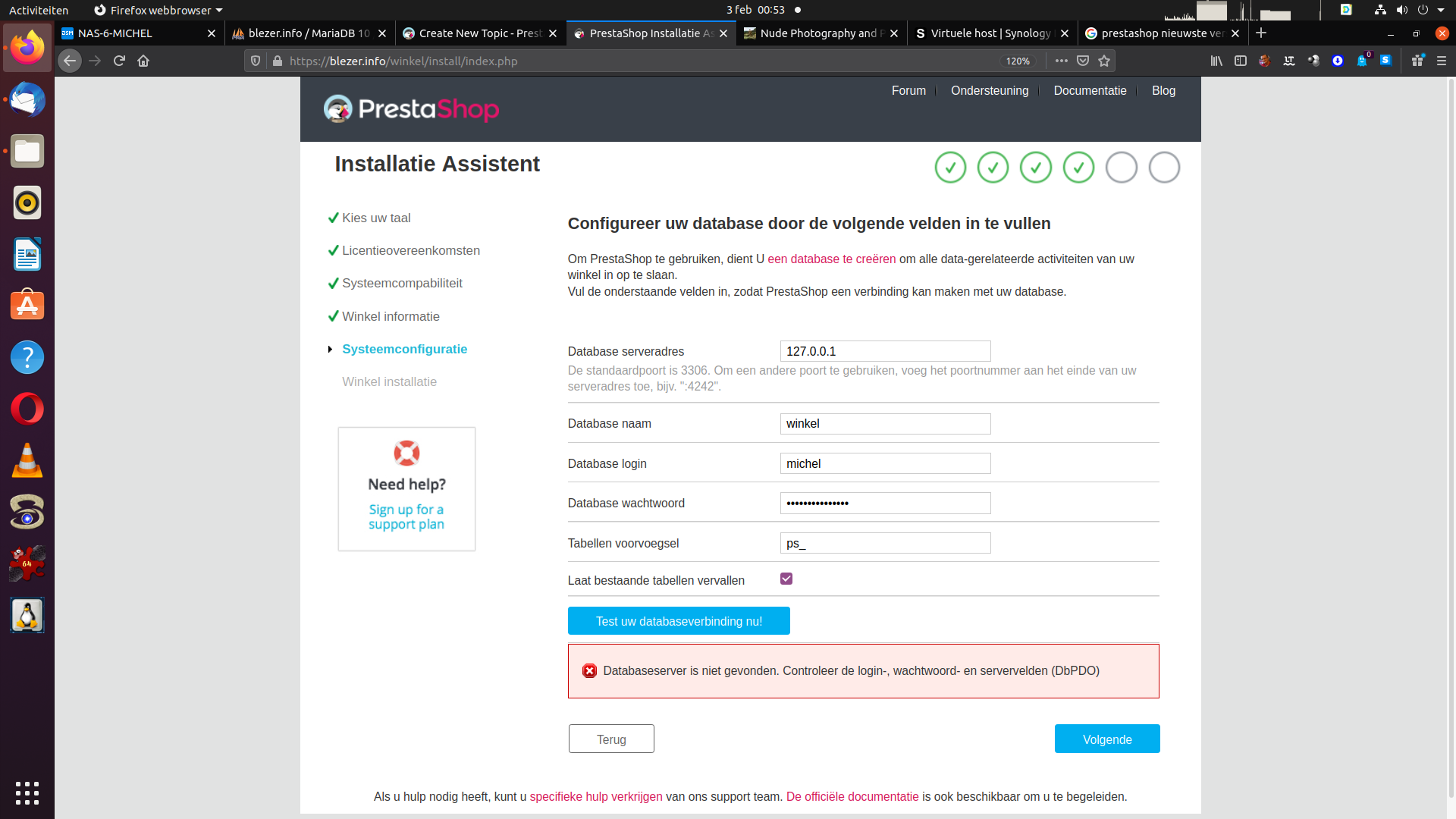This screenshot has width=1456, height=819.
Task: Click the Volgende button
Action: tap(1106, 739)
